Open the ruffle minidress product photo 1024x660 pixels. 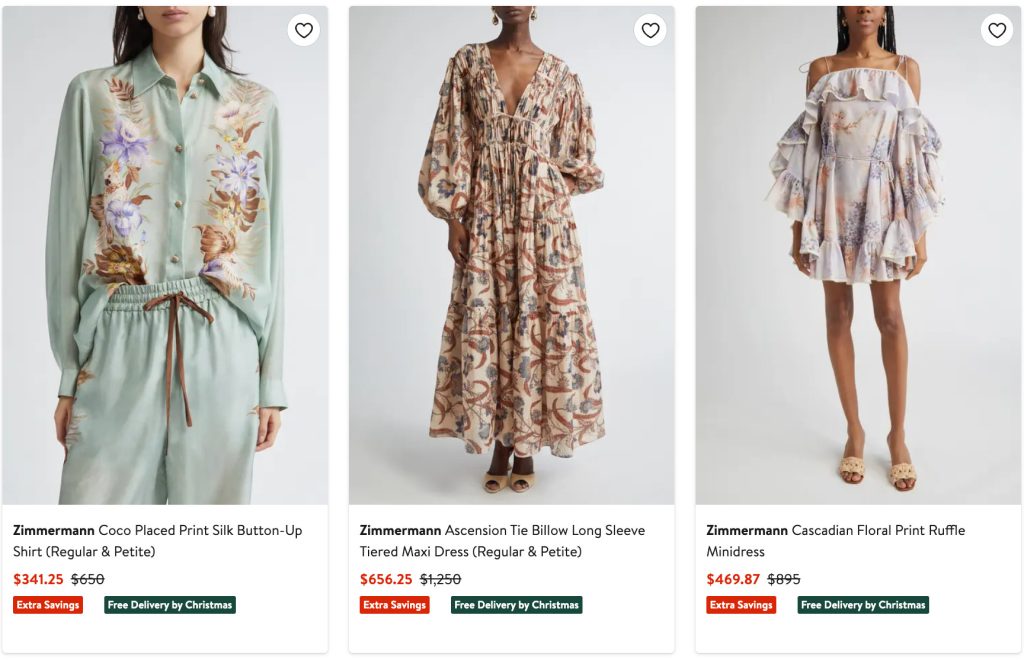click(858, 260)
